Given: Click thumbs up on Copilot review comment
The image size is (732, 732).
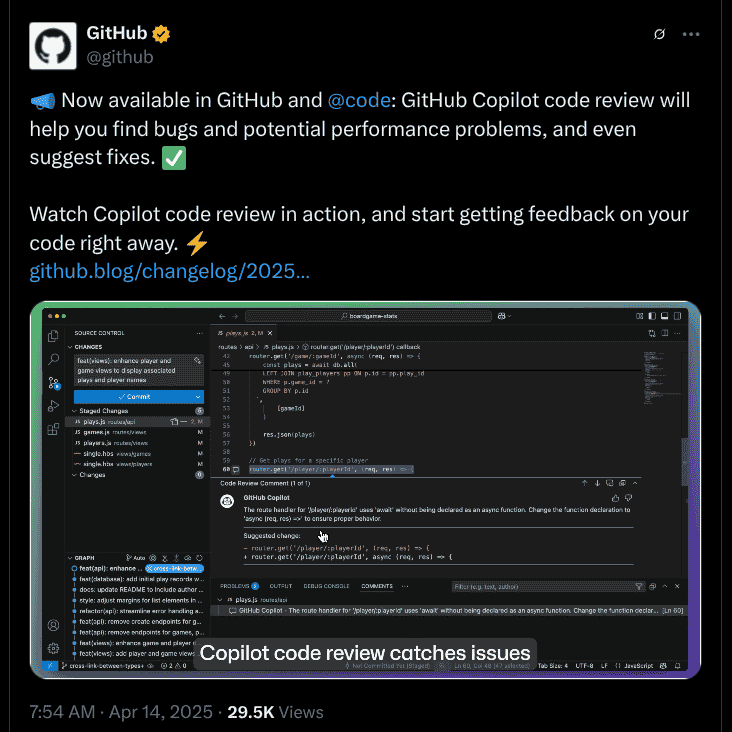Looking at the screenshot, I should point(615,498).
